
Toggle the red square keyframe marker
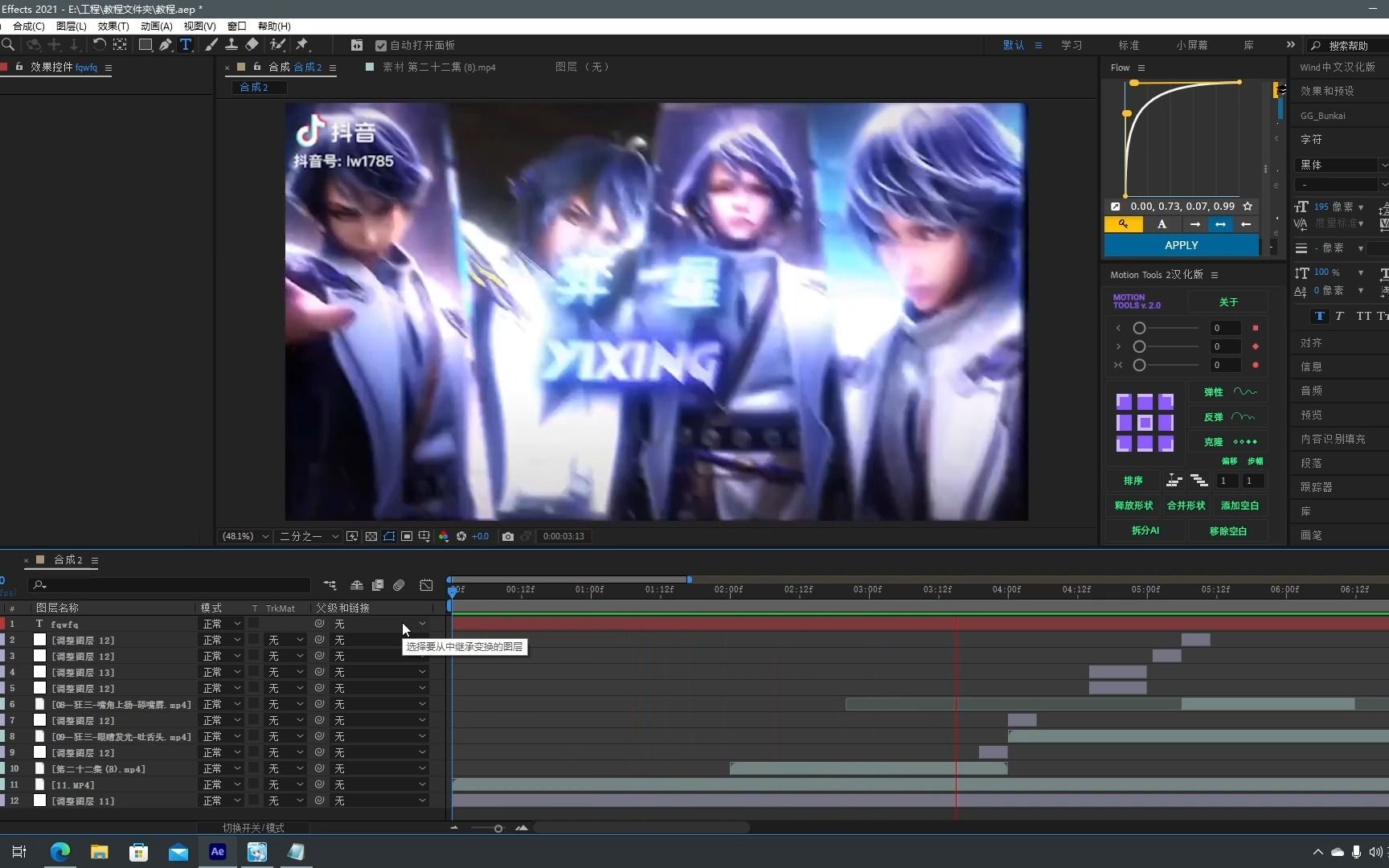(x=1256, y=328)
